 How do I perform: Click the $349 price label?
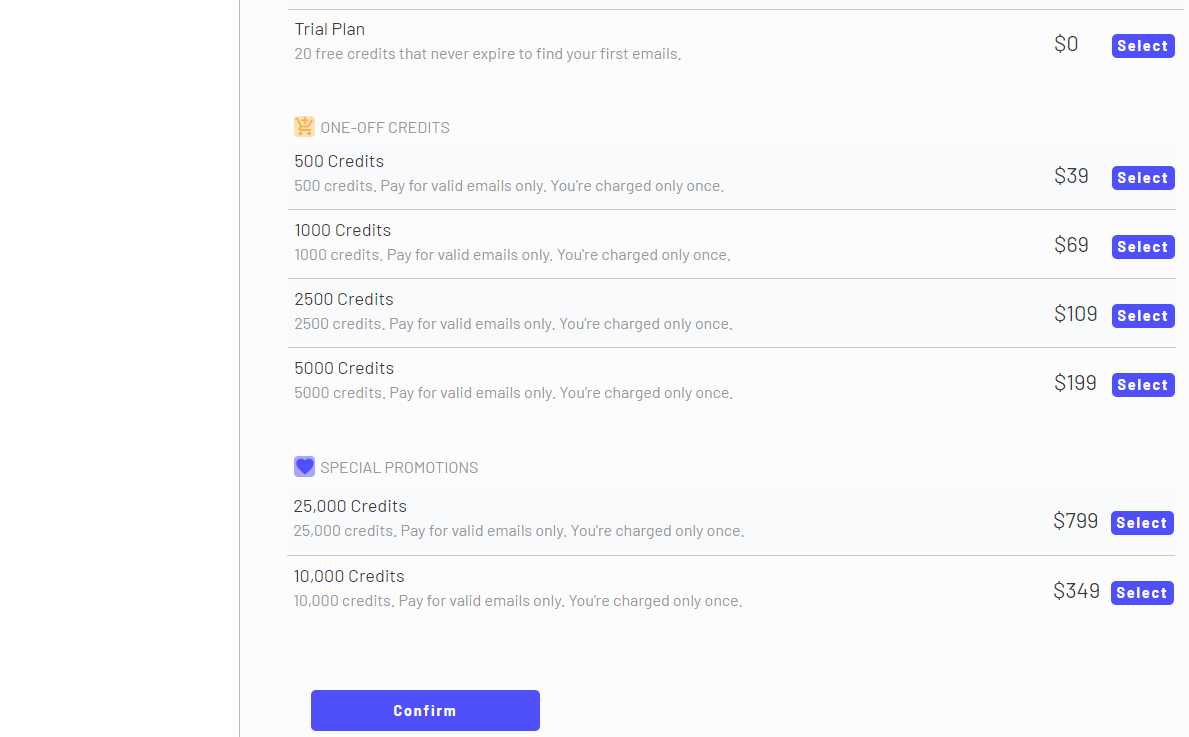pyautogui.click(x=1076, y=591)
